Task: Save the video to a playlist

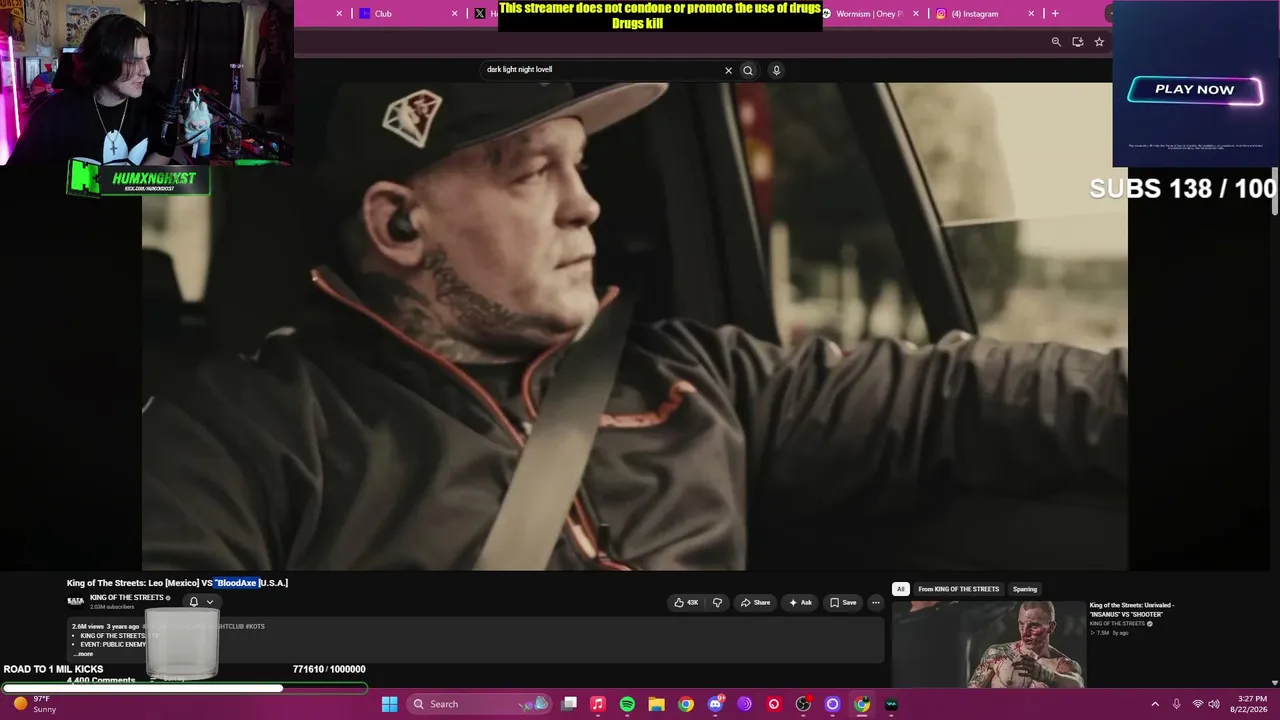Action: tap(843, 602)
